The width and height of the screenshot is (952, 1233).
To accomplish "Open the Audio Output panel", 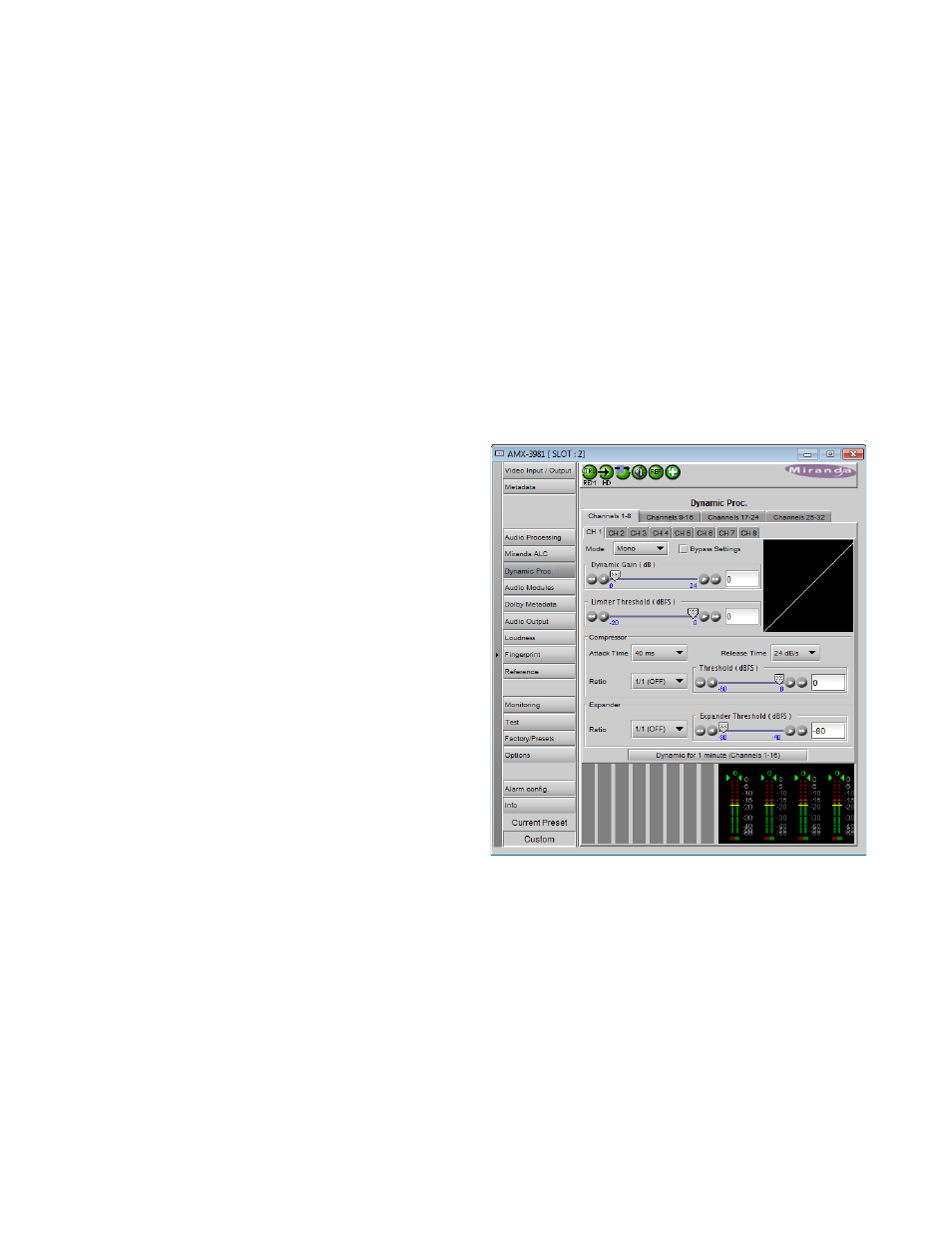I will (x=539, y=622).
